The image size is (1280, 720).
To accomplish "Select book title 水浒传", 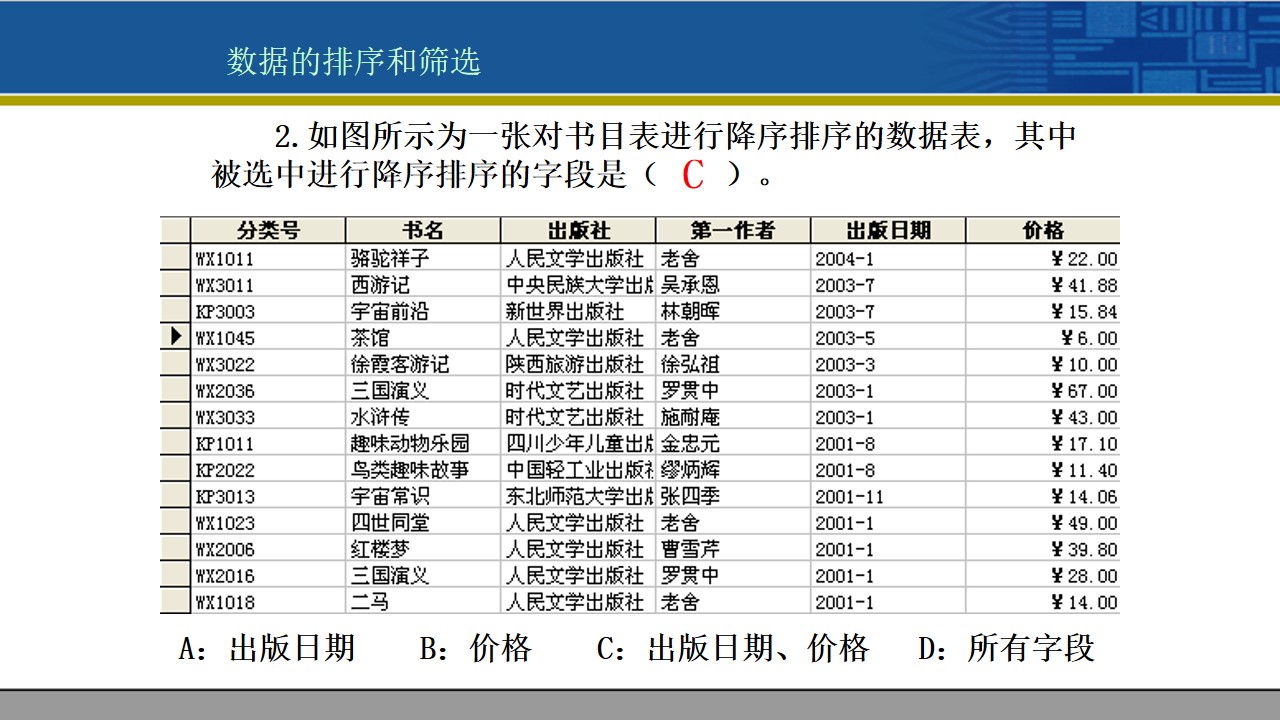I will click(380, 417).
